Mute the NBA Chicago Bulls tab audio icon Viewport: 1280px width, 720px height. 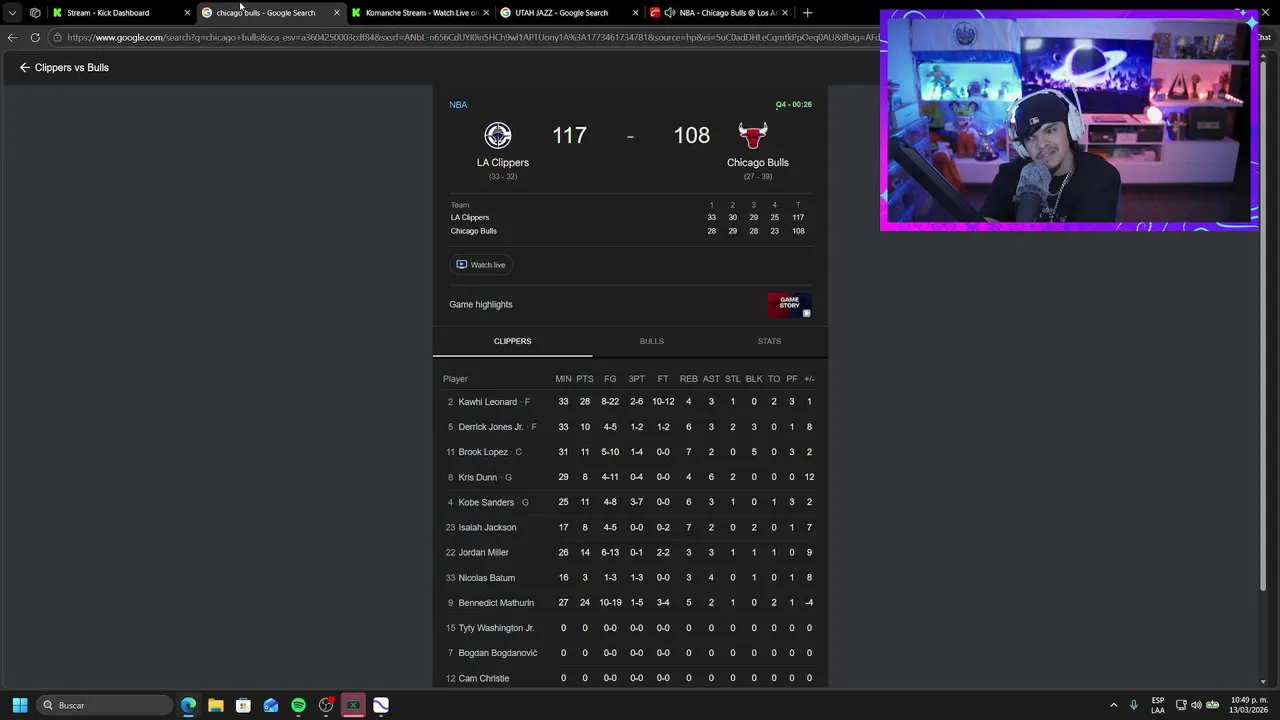coord(669,13)
